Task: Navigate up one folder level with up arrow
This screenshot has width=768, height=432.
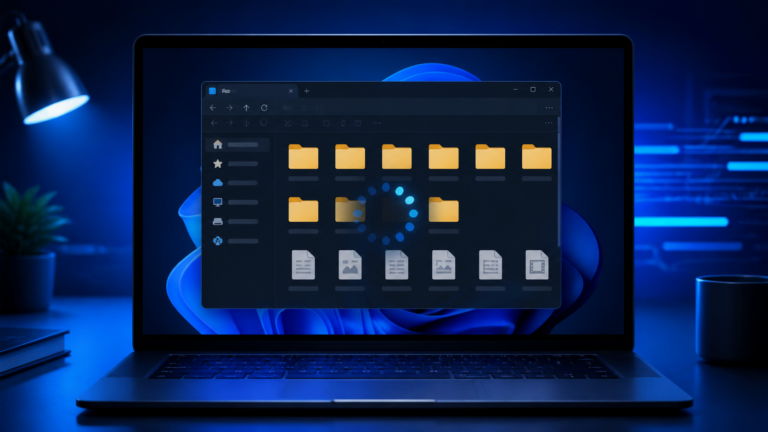Action: (246, 108)
